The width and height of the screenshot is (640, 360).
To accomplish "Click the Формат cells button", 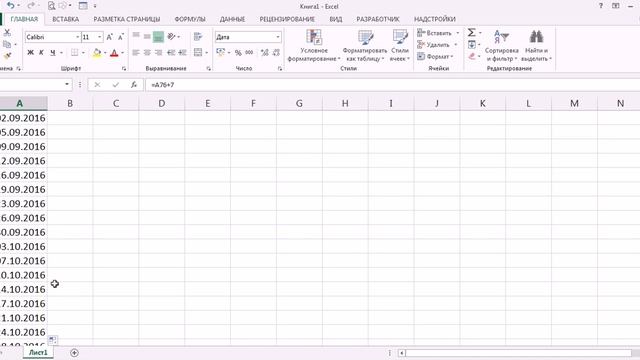I will point(436,56).
